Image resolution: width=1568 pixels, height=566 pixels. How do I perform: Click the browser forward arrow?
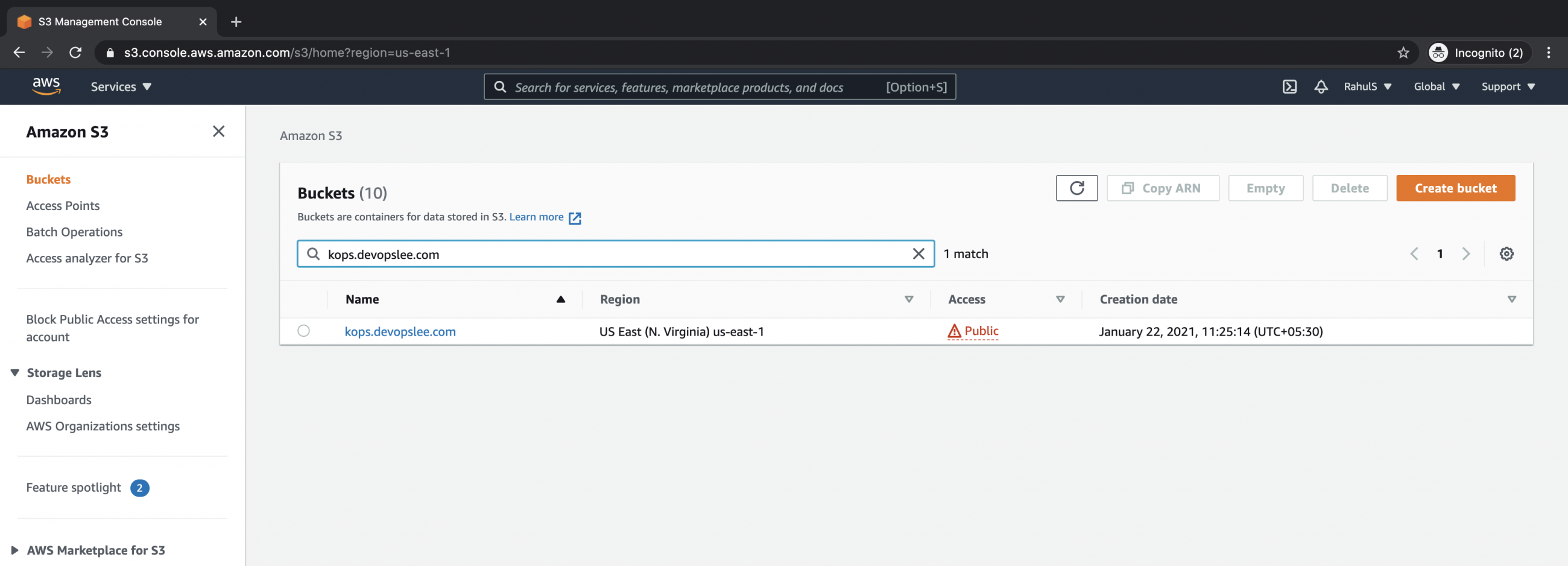47,52
